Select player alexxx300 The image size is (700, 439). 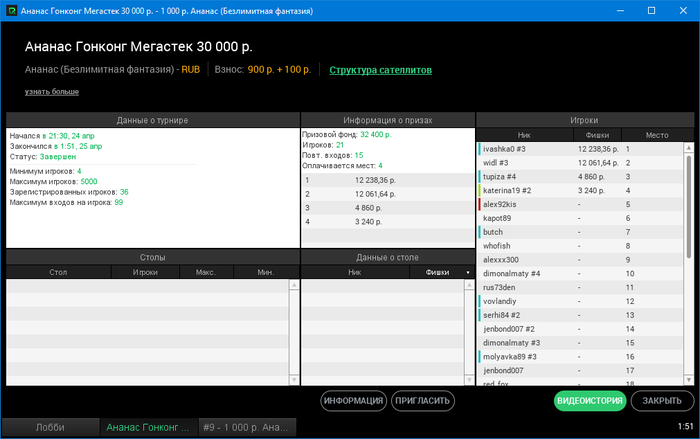(580, 260)
